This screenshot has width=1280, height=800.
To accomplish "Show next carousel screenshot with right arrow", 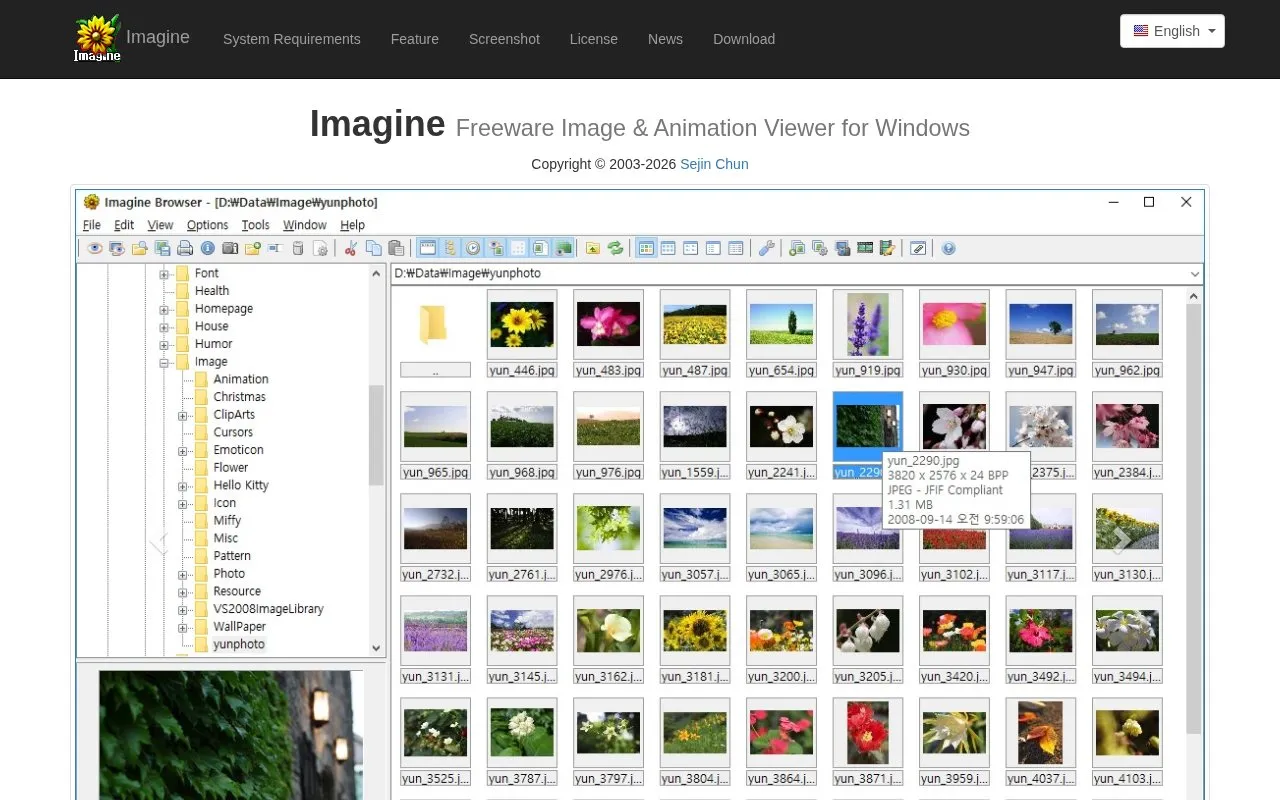I will click(1121, 540).
